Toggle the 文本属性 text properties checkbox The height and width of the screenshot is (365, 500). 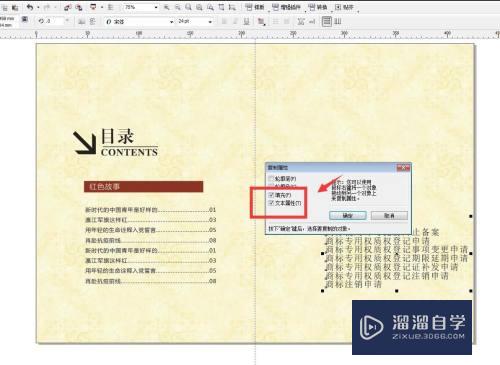271,203
